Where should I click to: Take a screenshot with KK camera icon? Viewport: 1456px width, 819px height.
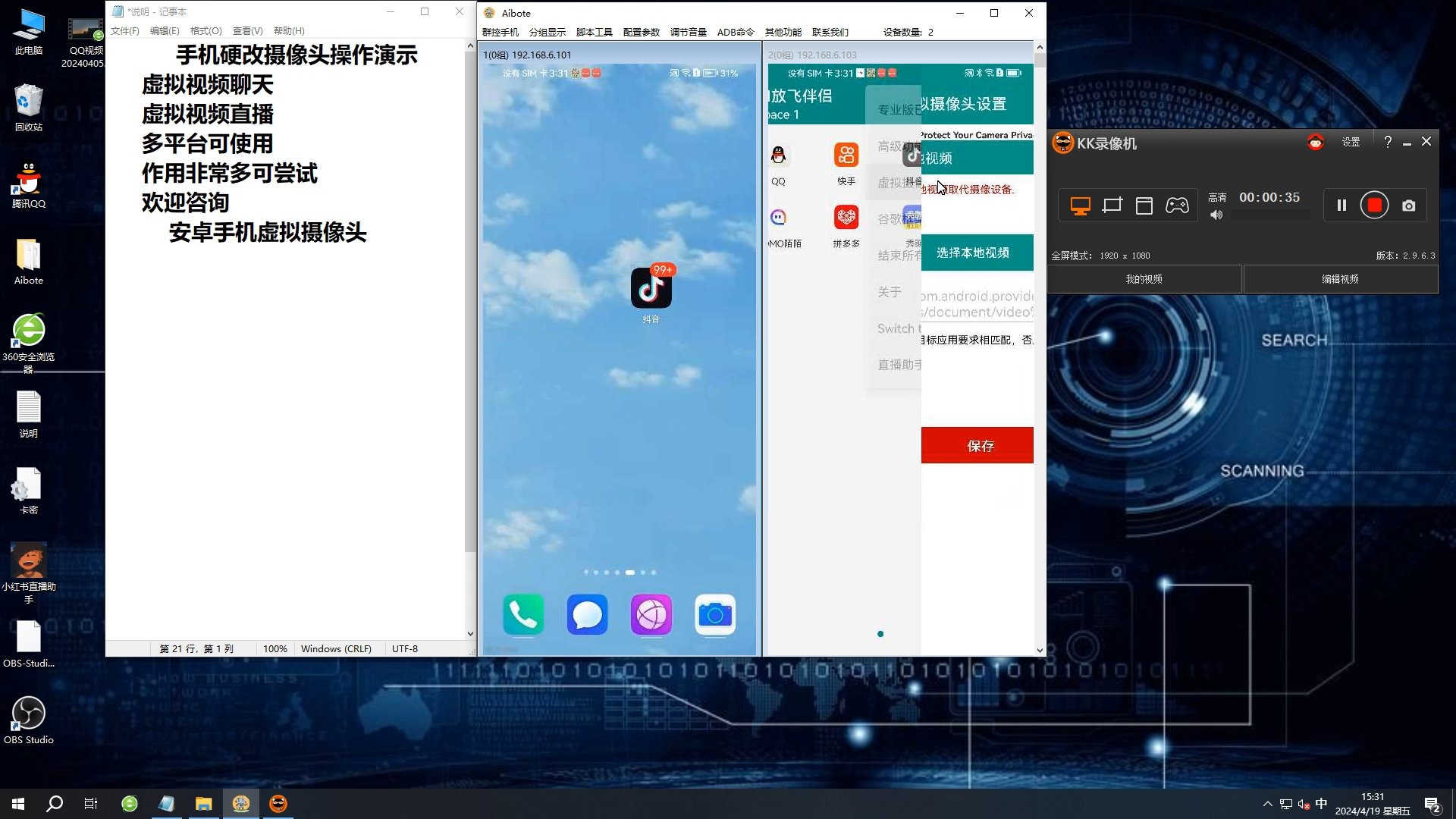[x=1408, y=206]
